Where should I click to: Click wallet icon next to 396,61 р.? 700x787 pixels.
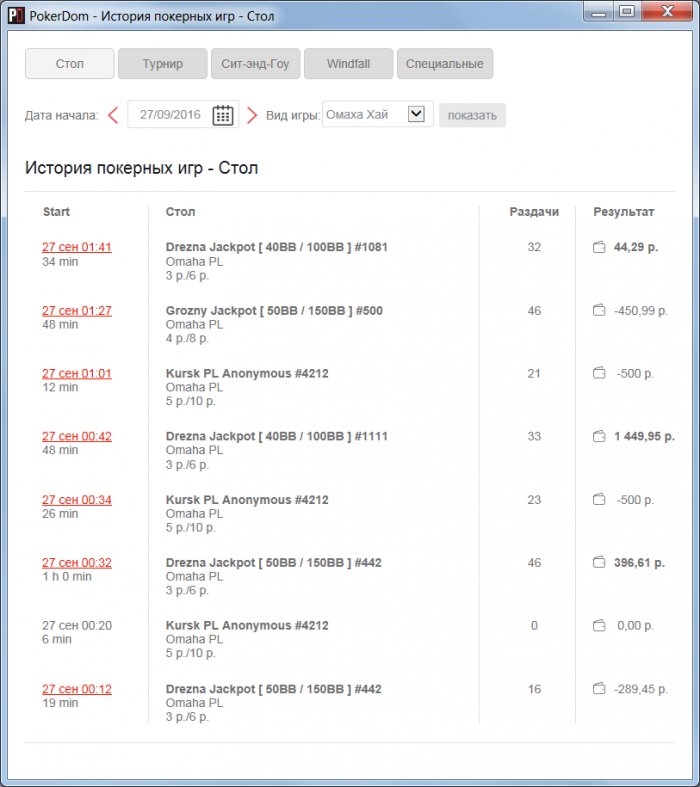point(599,562)
